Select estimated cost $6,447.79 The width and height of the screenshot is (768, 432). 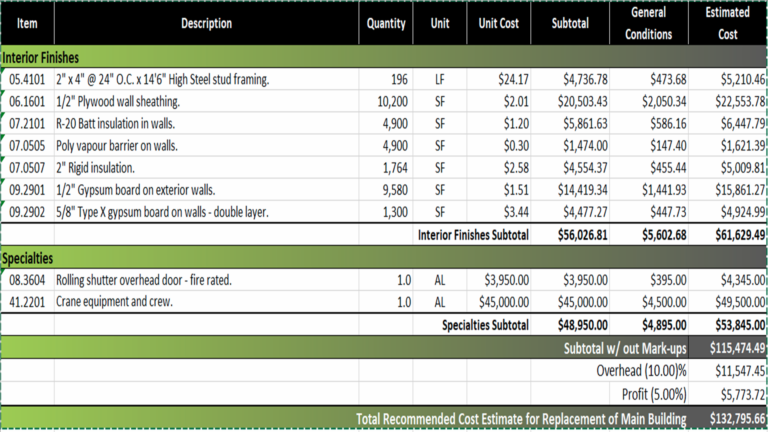pyautogui.click(x=742, y=123)
